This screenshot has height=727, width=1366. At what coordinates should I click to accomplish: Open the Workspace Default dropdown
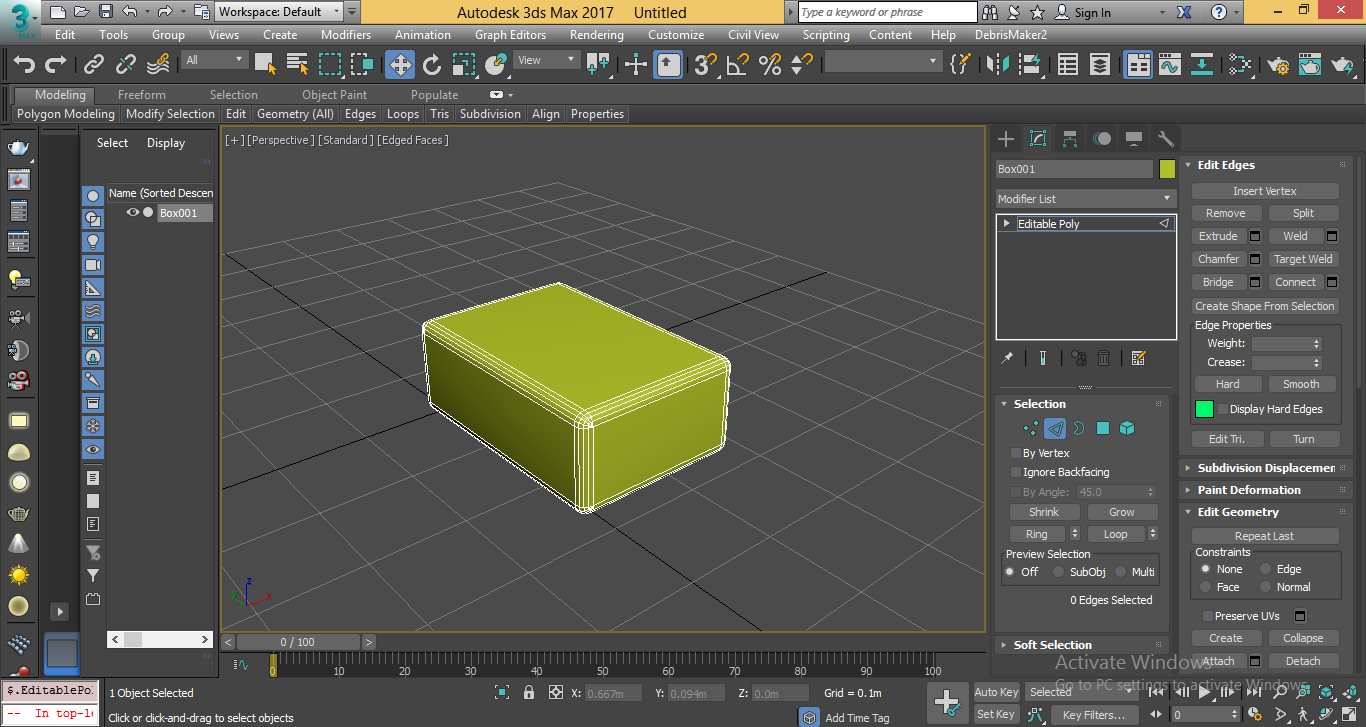tap(279, 12)
